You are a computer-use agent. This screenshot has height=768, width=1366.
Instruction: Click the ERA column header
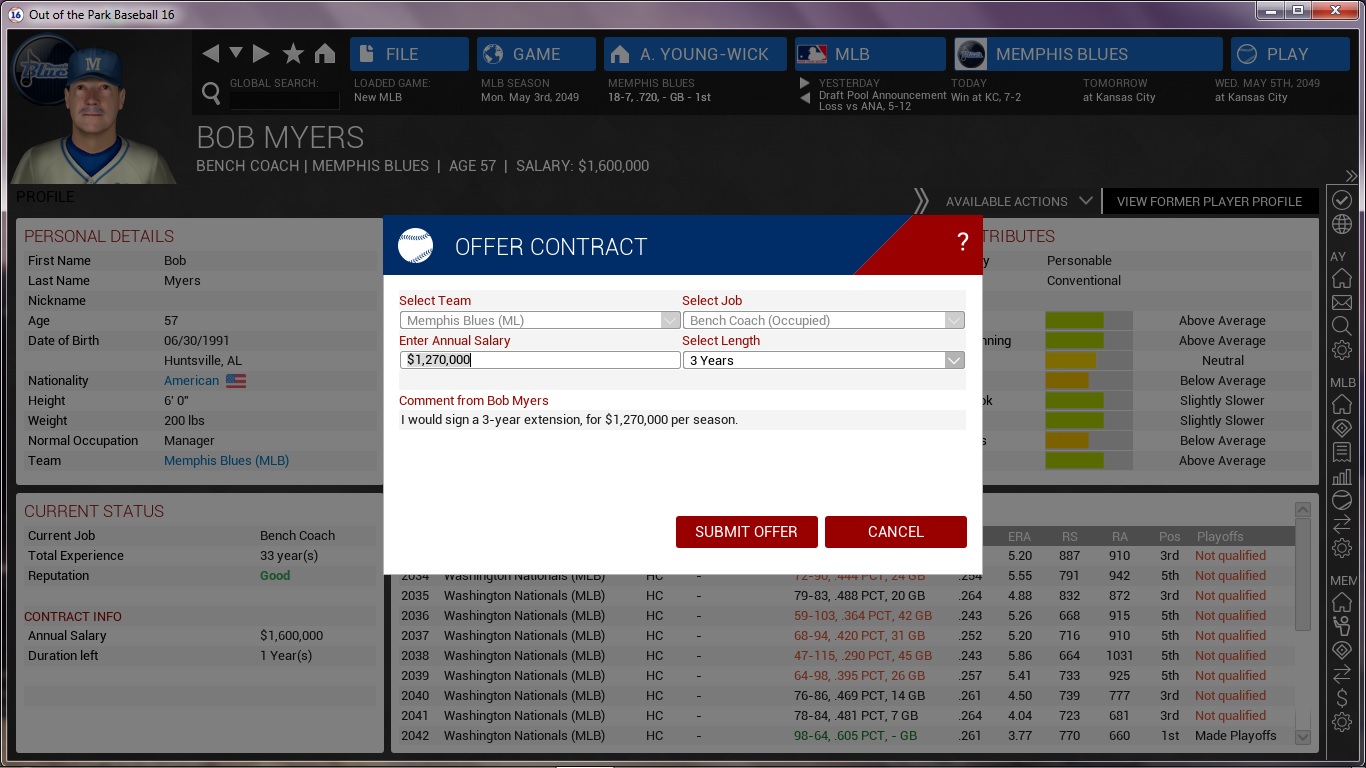[1019, 536]
